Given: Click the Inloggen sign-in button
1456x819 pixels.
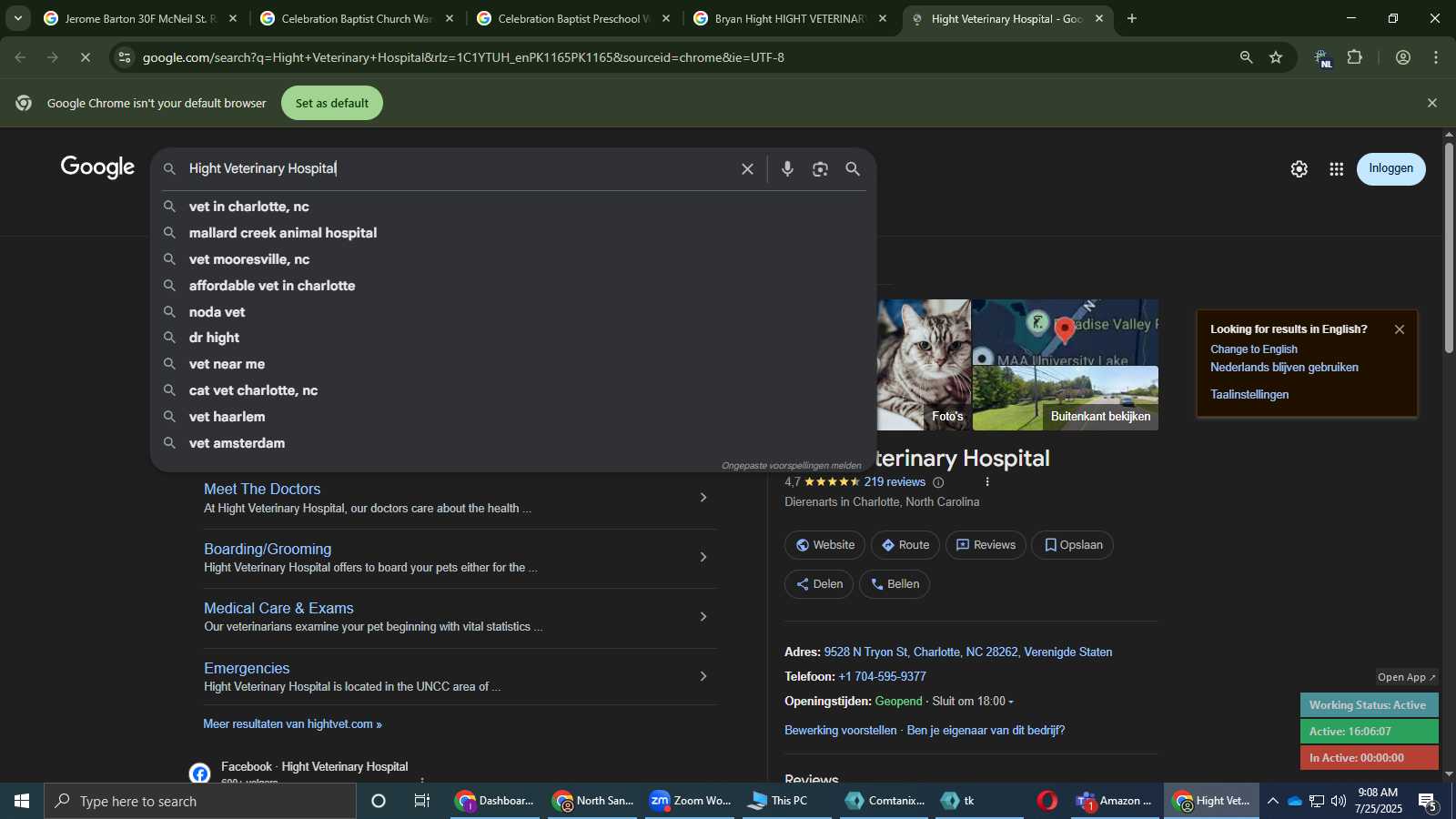Looking at the screenshot, I should tap(1390, 168).
